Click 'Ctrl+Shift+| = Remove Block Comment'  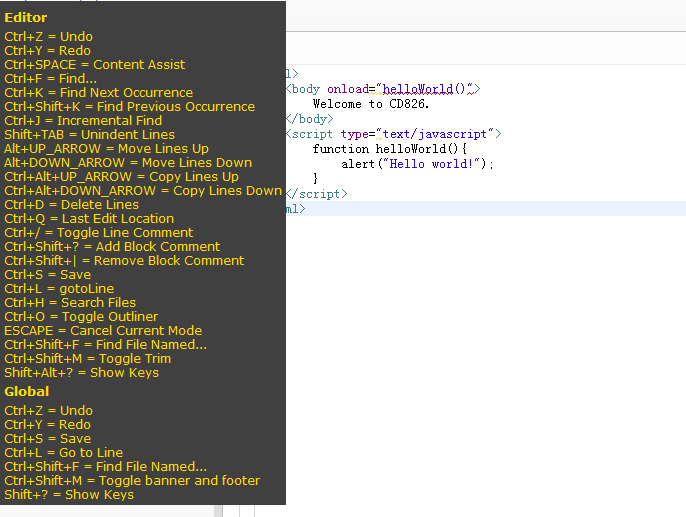point(124,261)
